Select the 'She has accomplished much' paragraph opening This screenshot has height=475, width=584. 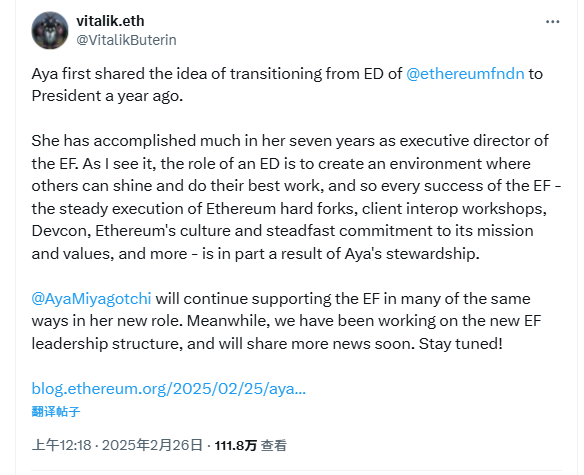pos(114,141)
